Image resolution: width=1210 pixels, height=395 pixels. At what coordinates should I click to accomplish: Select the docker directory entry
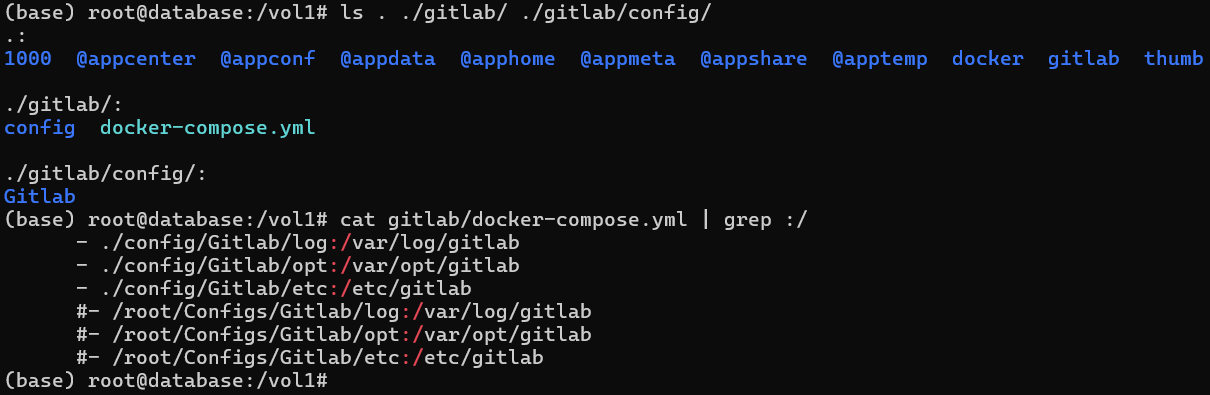[x=988, y=59]
